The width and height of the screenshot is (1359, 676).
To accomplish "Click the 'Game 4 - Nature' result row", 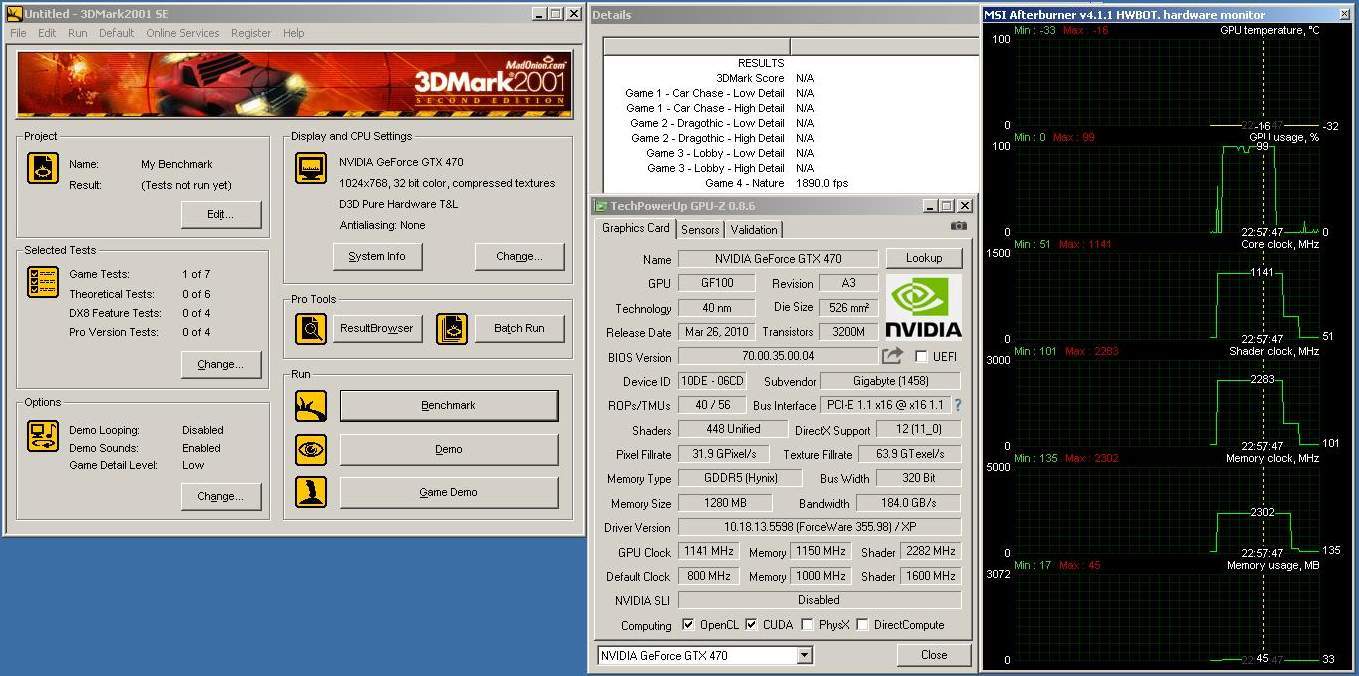I will 791,184.
